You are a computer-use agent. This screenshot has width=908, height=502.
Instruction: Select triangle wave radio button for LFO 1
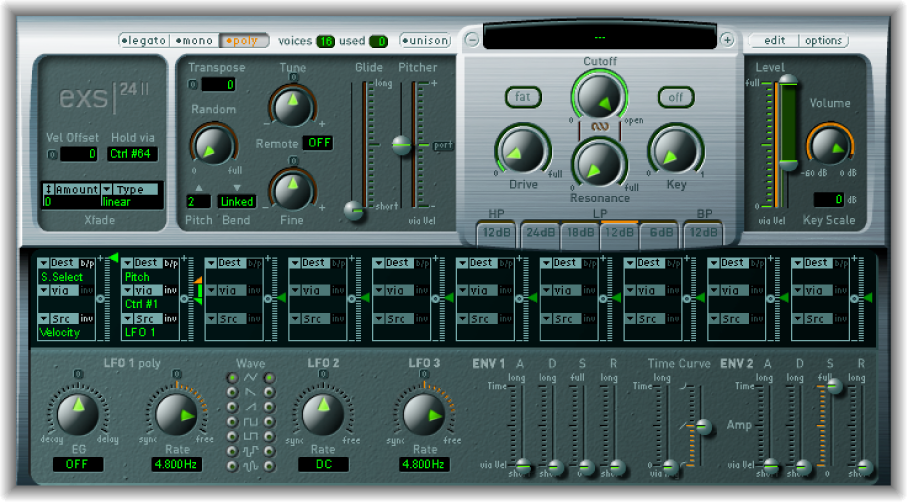(x=232, y=378)
